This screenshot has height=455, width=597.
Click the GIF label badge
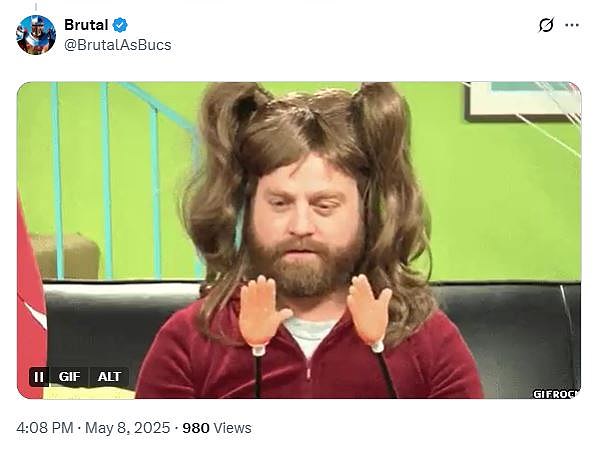click(69, 377)
